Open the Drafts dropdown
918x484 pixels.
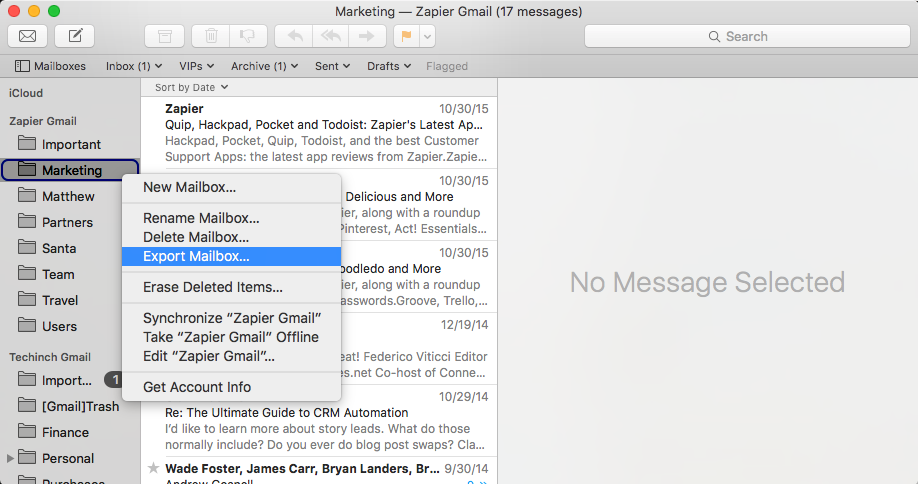point(389,66)
